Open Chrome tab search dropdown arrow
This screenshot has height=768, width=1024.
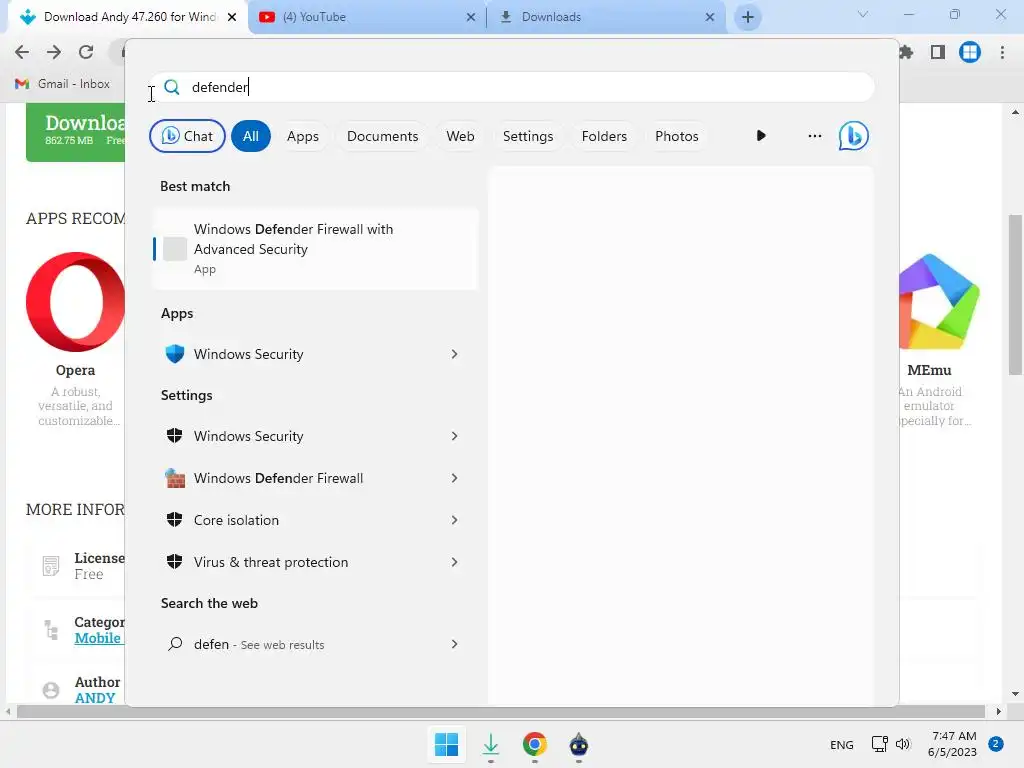pos(863,14)
